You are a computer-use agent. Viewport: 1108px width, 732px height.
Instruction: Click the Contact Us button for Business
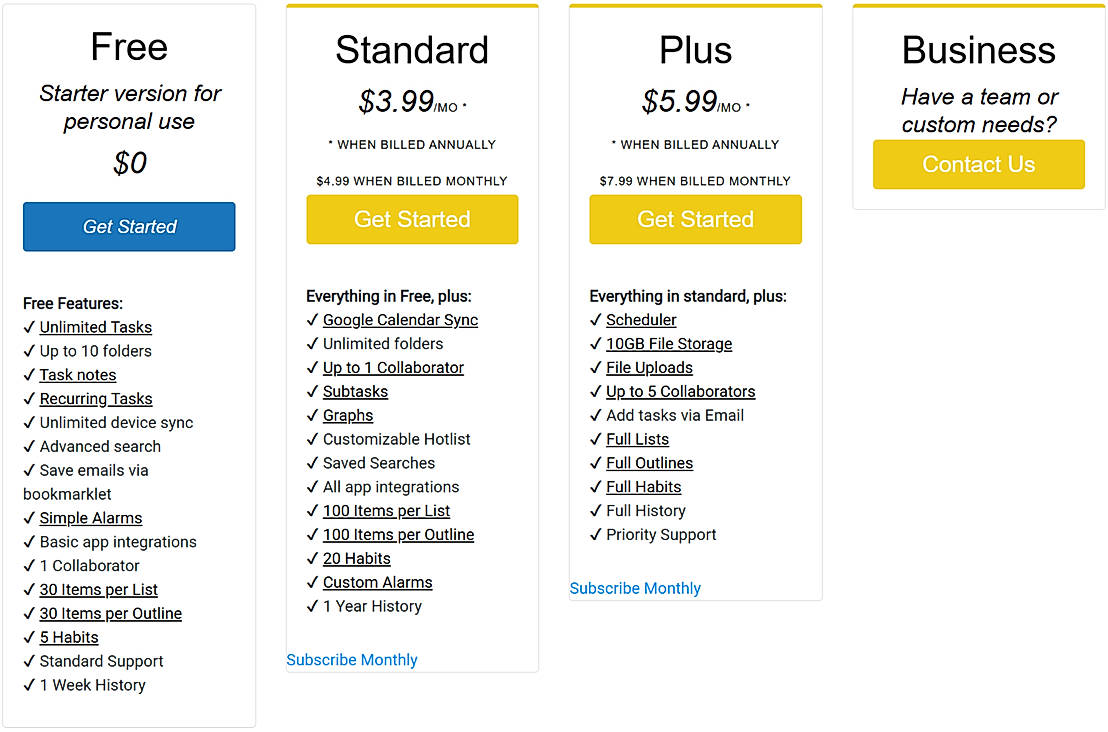(x=978, y=164)
